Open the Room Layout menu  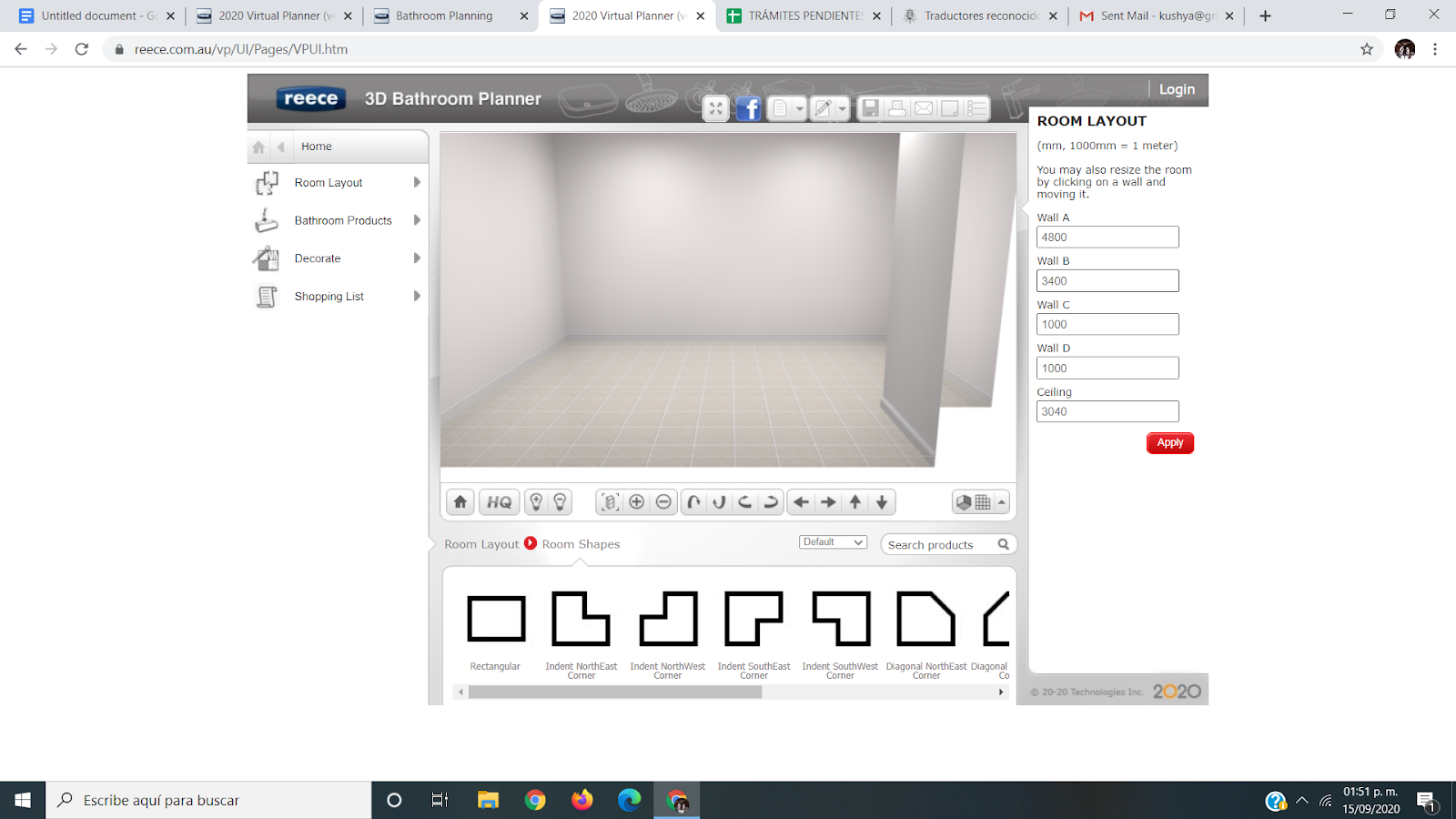(x=328, y=183)
